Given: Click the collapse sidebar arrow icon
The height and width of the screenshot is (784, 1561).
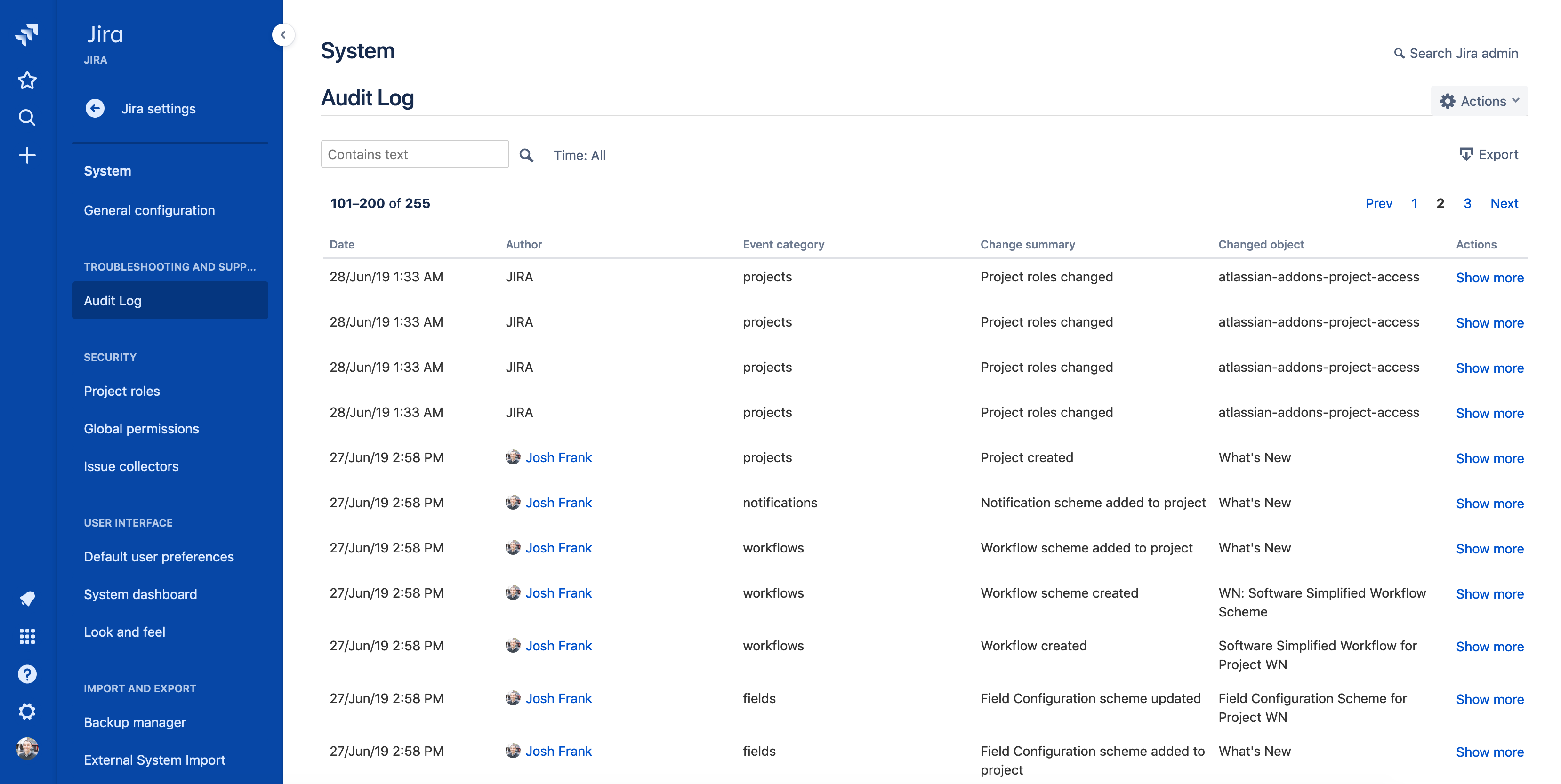Looking at the screenshot, I should click(x=283, y=35).
